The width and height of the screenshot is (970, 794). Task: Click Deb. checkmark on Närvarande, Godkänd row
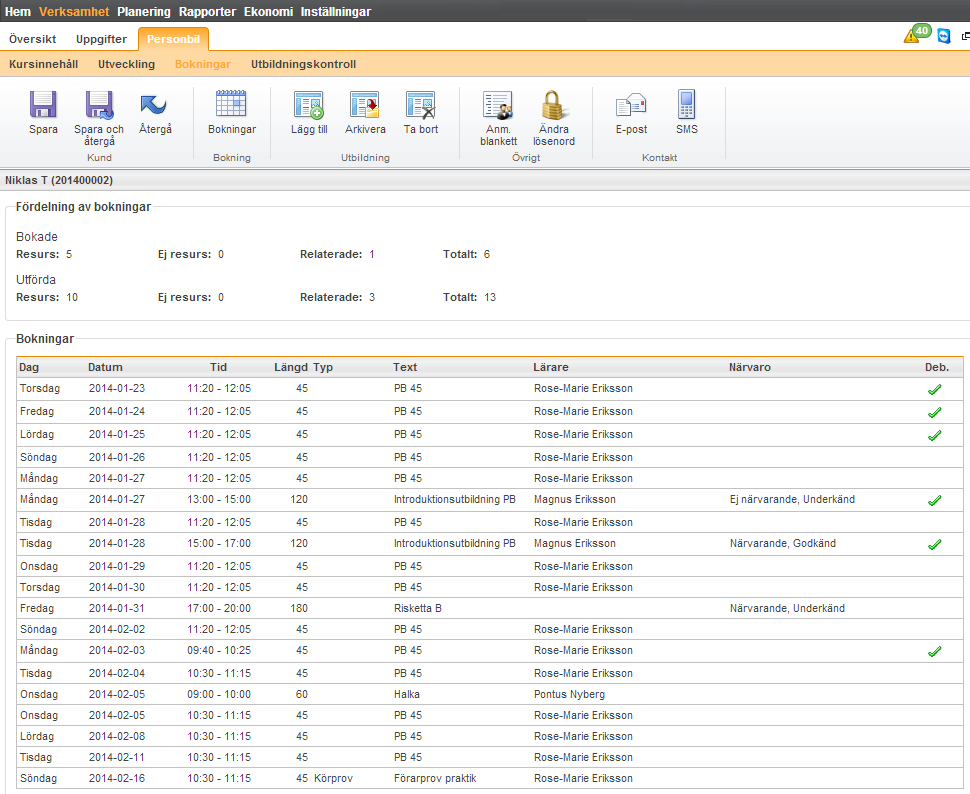(x=935, y=544)
